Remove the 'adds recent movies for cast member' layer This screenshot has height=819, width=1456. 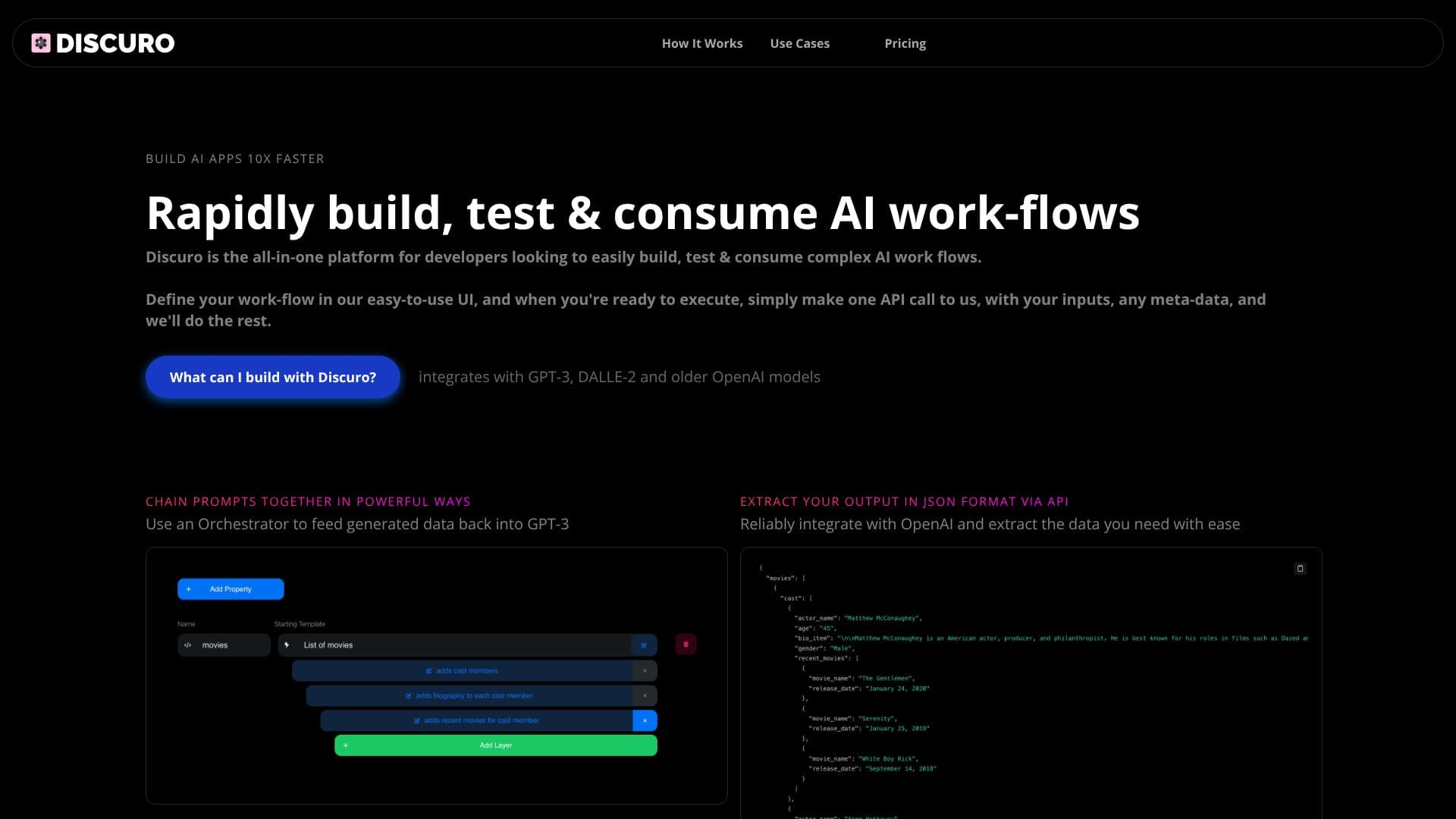pos(645,721)
